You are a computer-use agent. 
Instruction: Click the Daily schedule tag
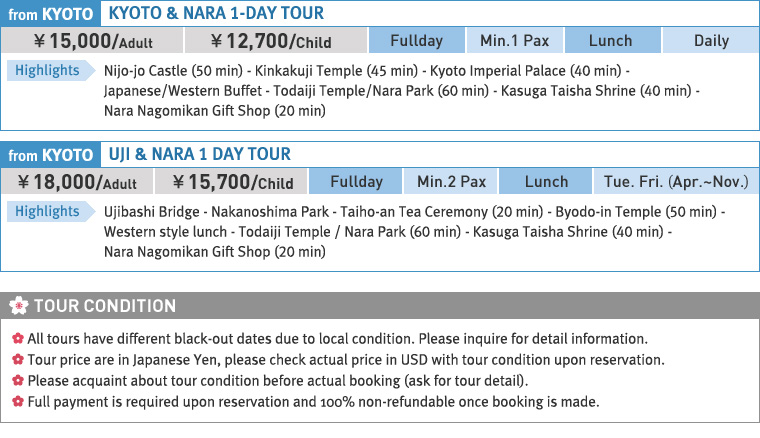pyautogui.click(x=711, y=41)
